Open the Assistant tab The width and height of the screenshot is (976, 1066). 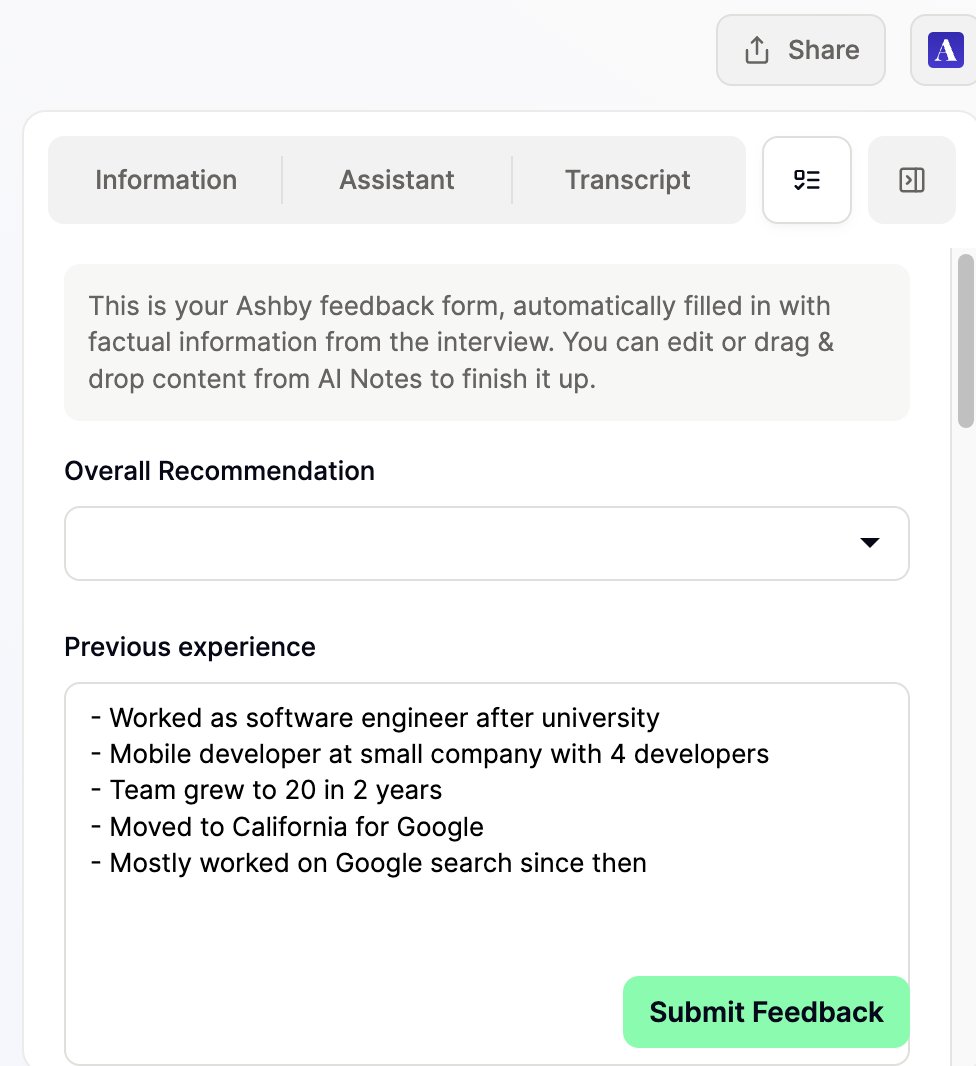[x=397, y=180]
